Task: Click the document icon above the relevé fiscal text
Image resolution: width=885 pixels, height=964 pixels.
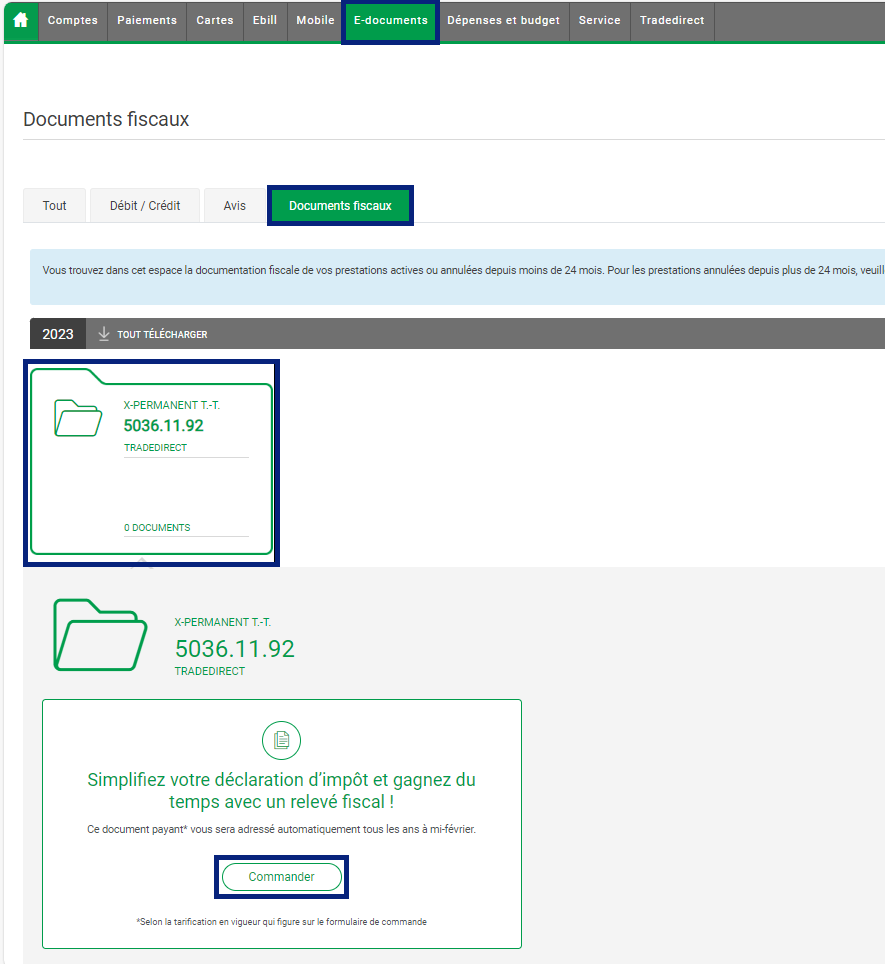Action: [281, 740]
